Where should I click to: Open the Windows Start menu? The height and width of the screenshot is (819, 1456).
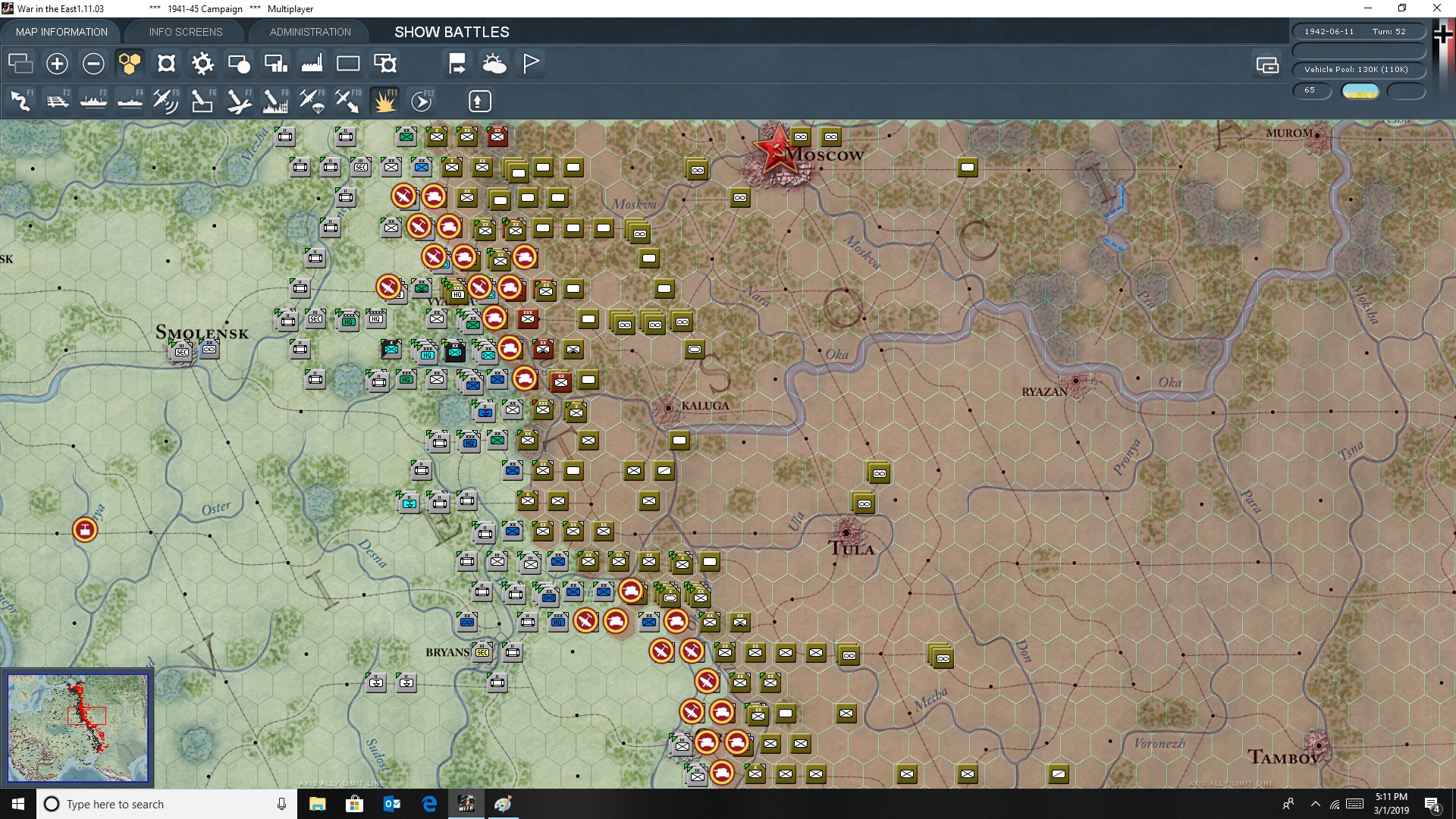18,804
